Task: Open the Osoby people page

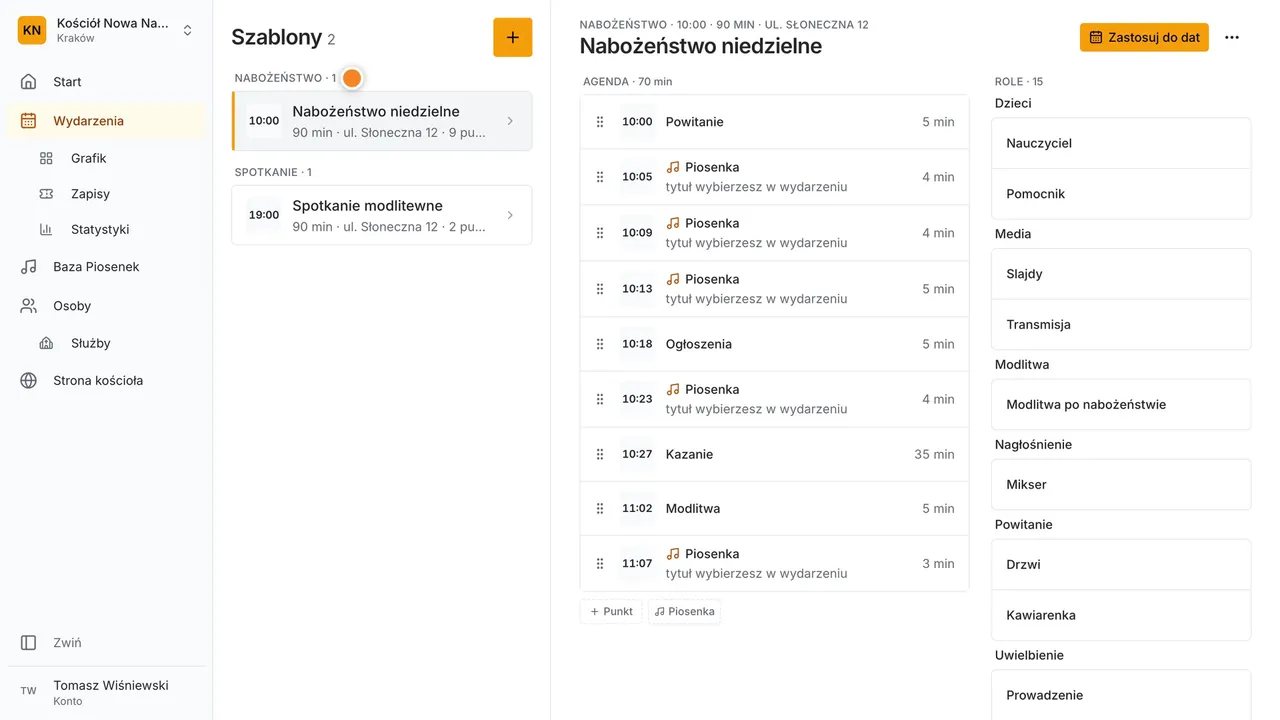Action: click(106, 306)
